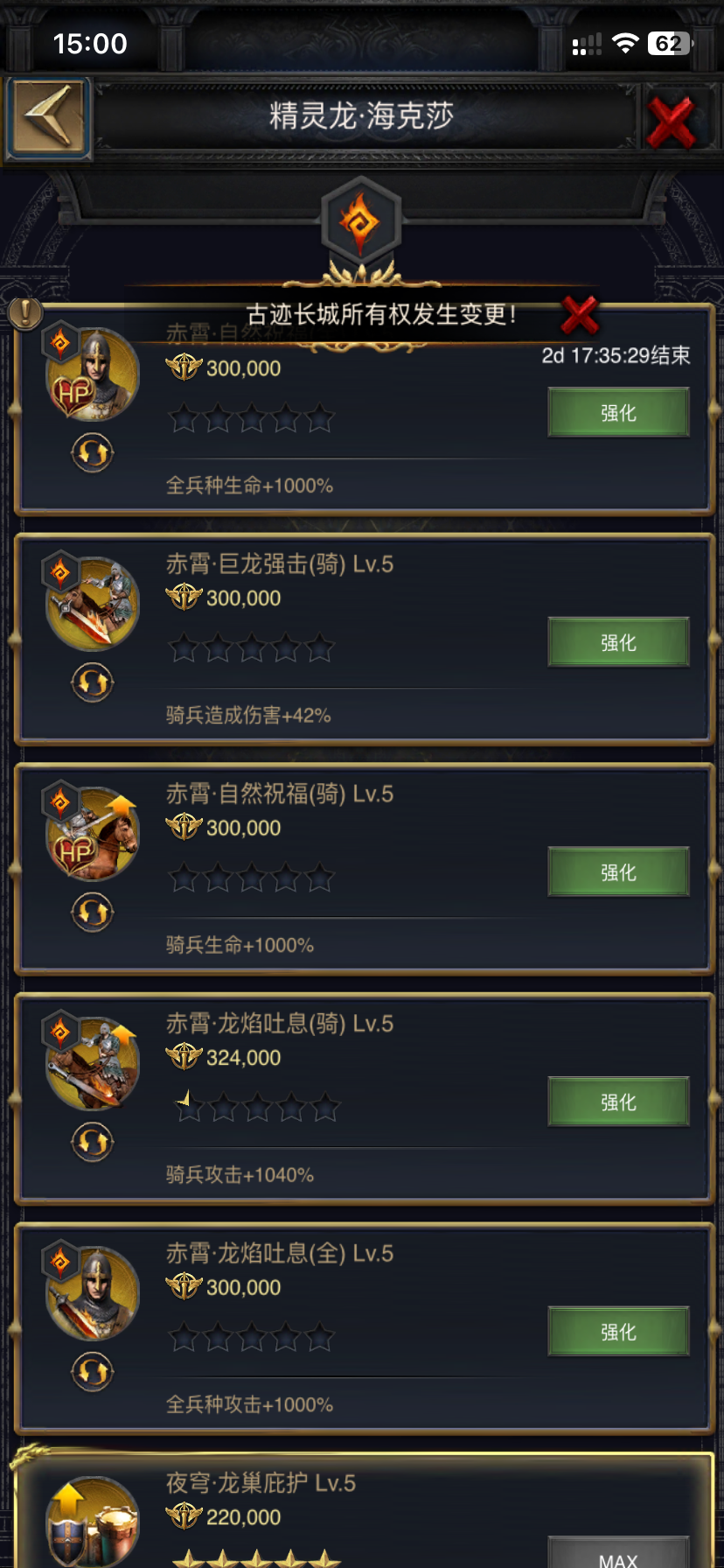
Task: Click 强化 for 全兵种生命+1000% skill
Action: (x=618, y=413)
